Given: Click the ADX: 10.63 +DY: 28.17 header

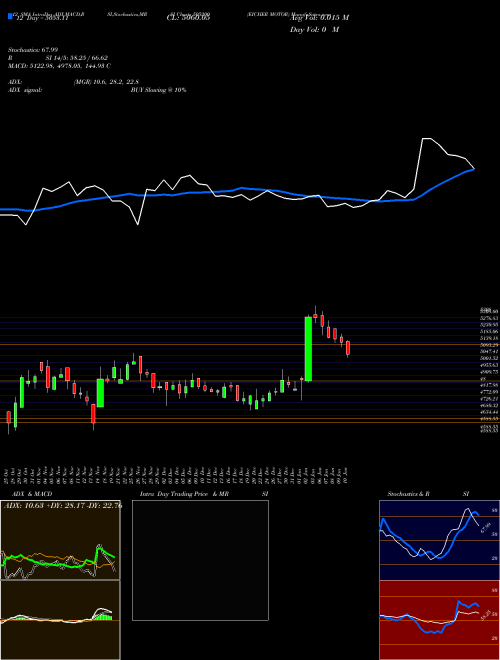Looking at the screenshot, I should coord(63,506).
